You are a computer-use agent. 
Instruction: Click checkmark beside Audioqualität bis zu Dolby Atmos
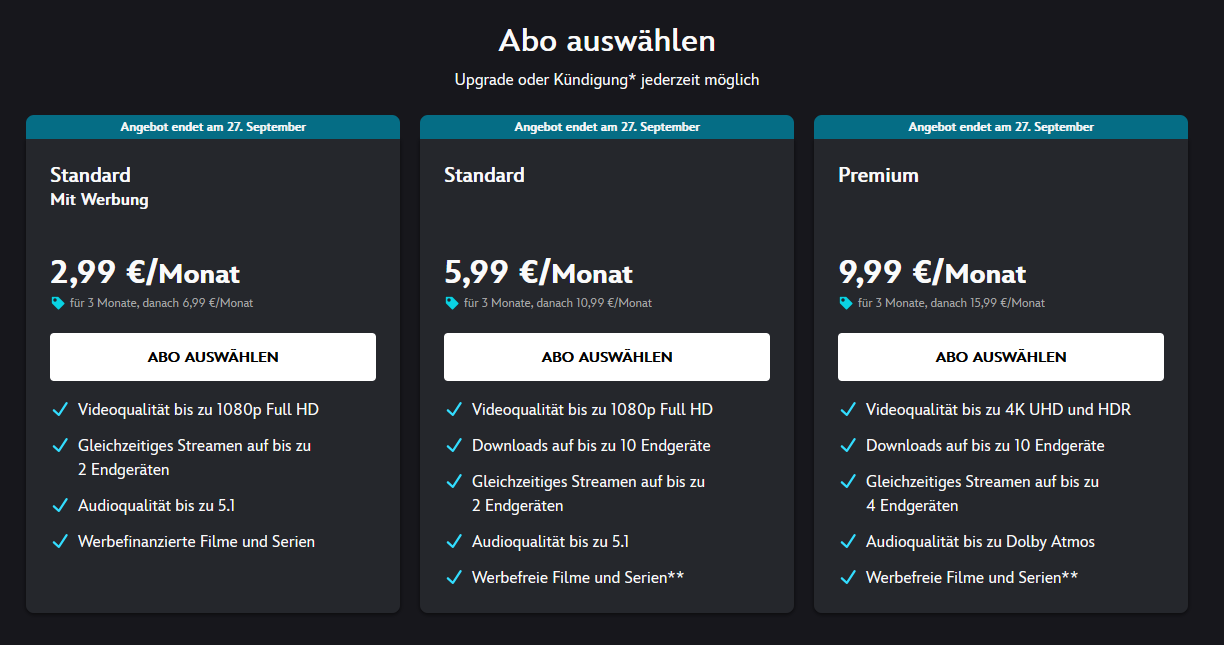coord(847,542)
